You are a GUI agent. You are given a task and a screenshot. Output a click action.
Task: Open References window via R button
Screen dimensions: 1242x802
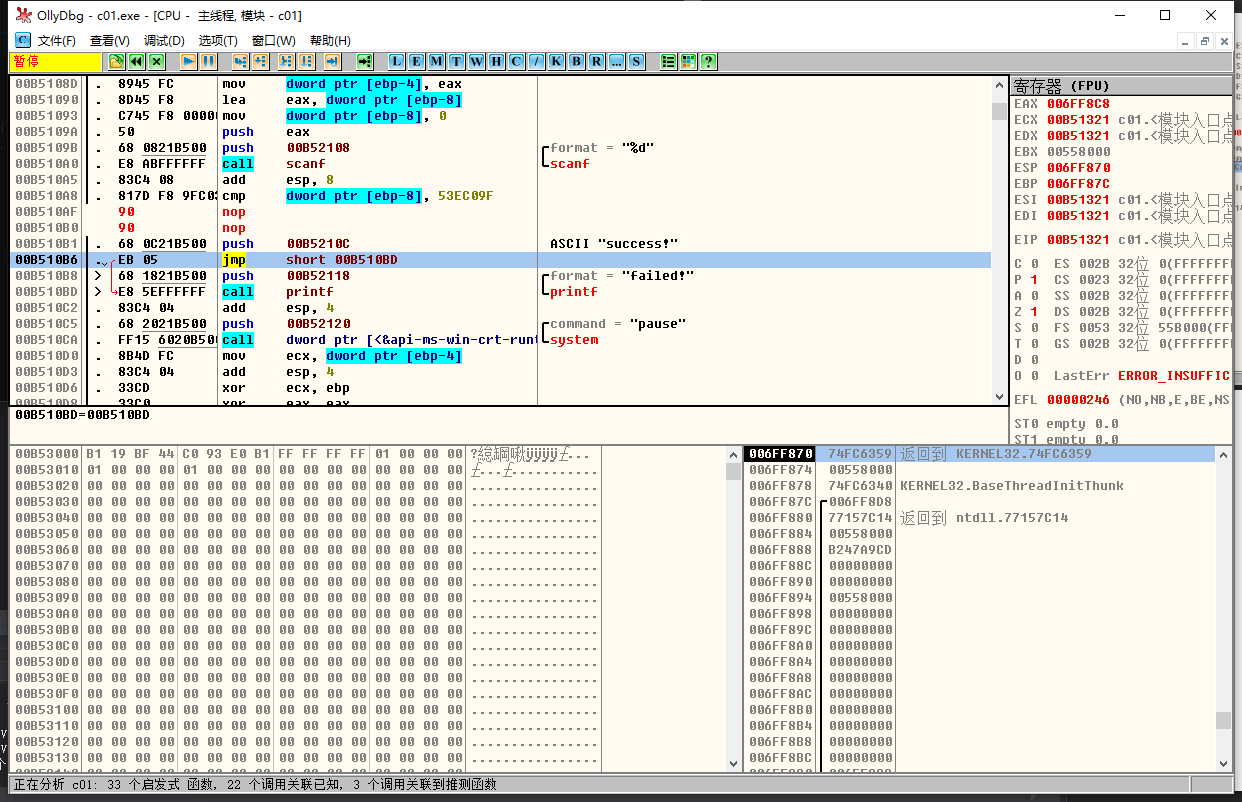(596, 61)
